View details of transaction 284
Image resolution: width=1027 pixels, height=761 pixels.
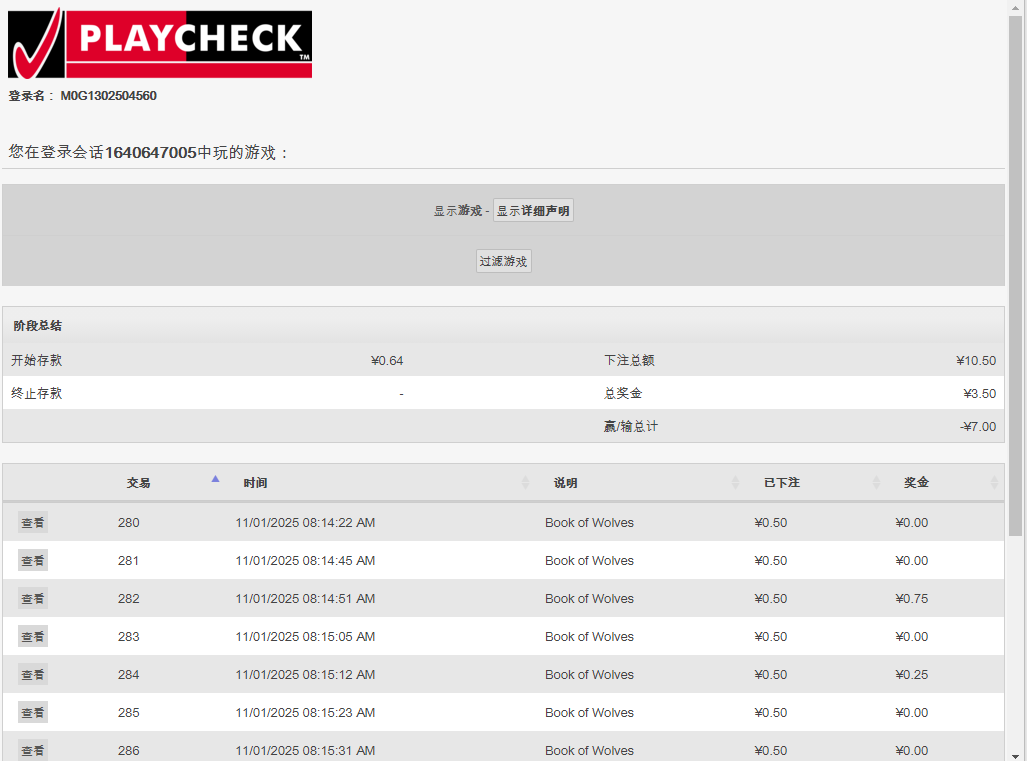pos(33,675)
